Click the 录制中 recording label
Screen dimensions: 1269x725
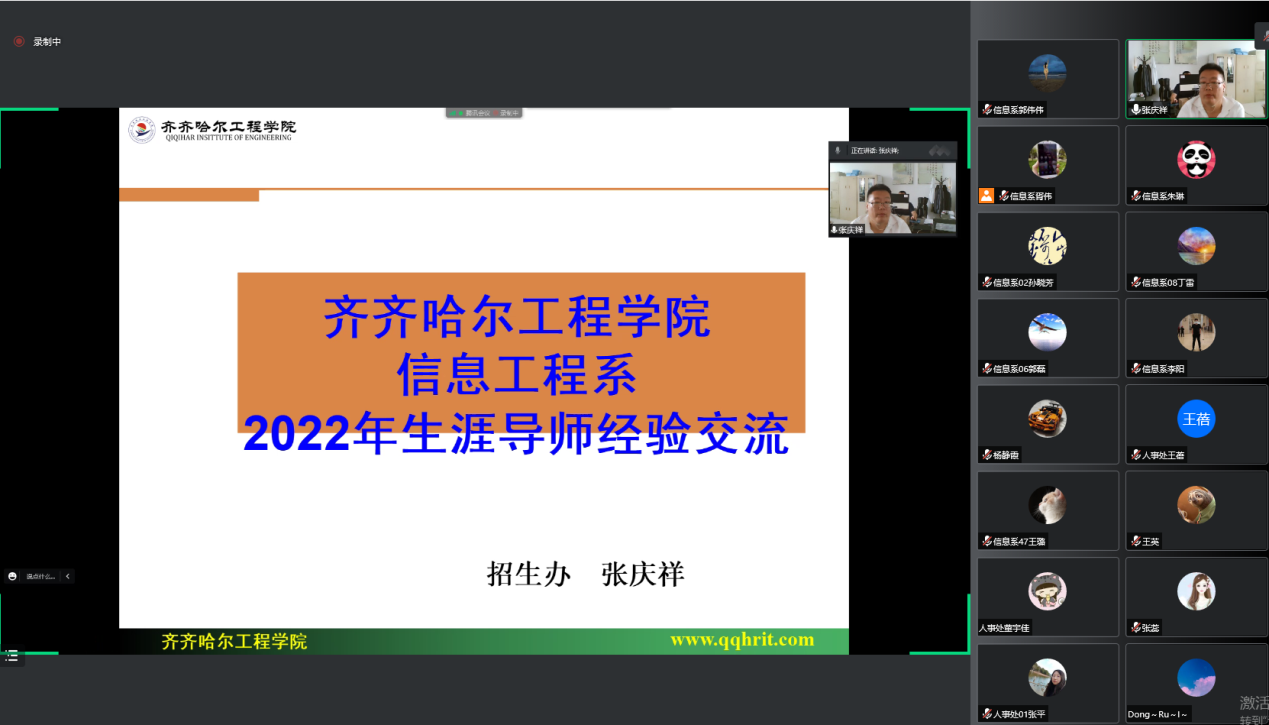pyautogui.click(x=47, y=42)
